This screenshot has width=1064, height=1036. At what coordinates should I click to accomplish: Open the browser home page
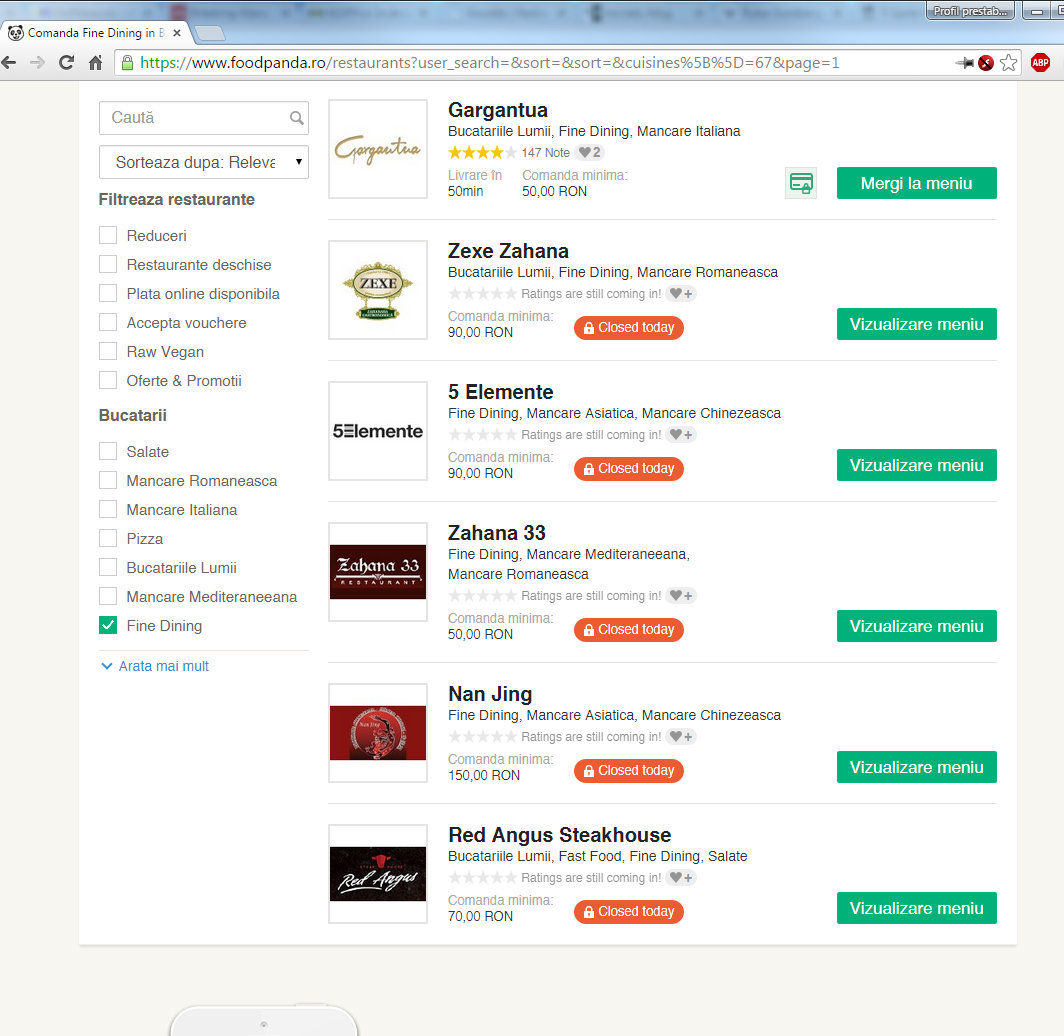tap(96, 63)
